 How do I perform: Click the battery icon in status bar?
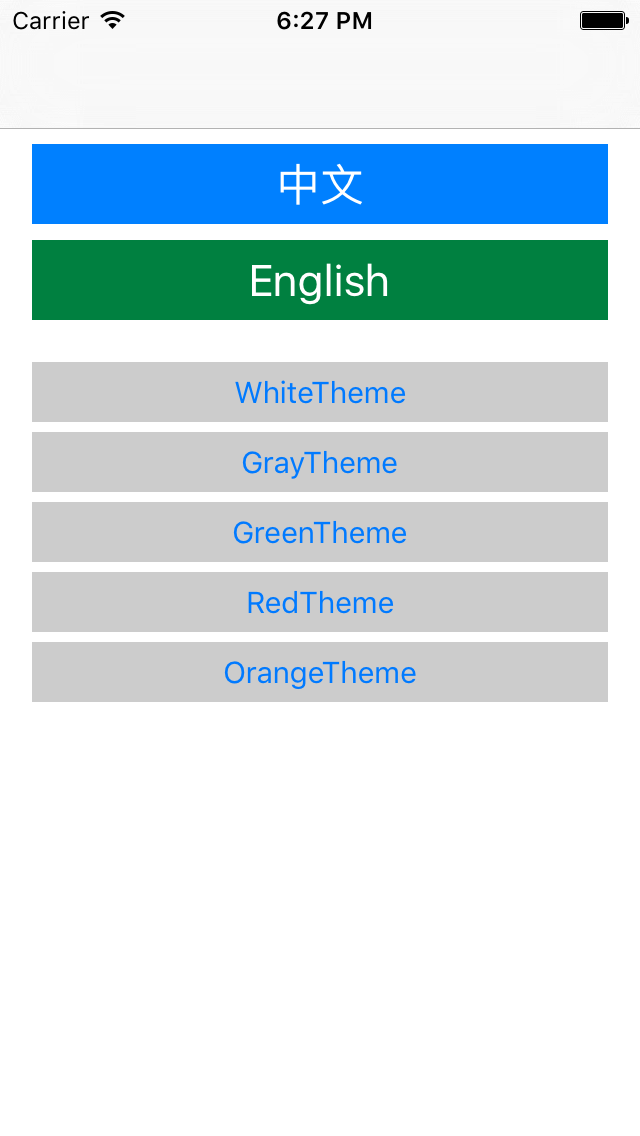604,20
